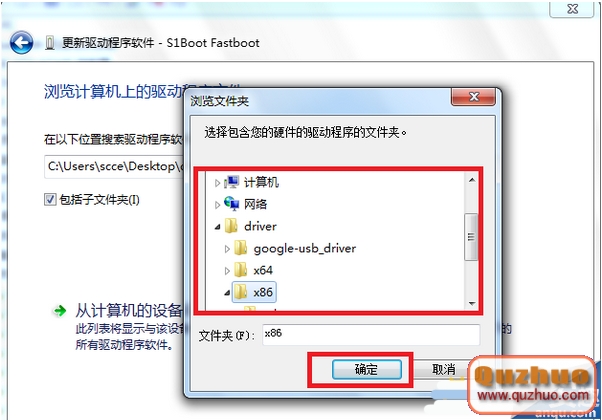Screen dimensions: 602x420
Task: Click the blue back arrow button
Action: [x=21, y=43]
